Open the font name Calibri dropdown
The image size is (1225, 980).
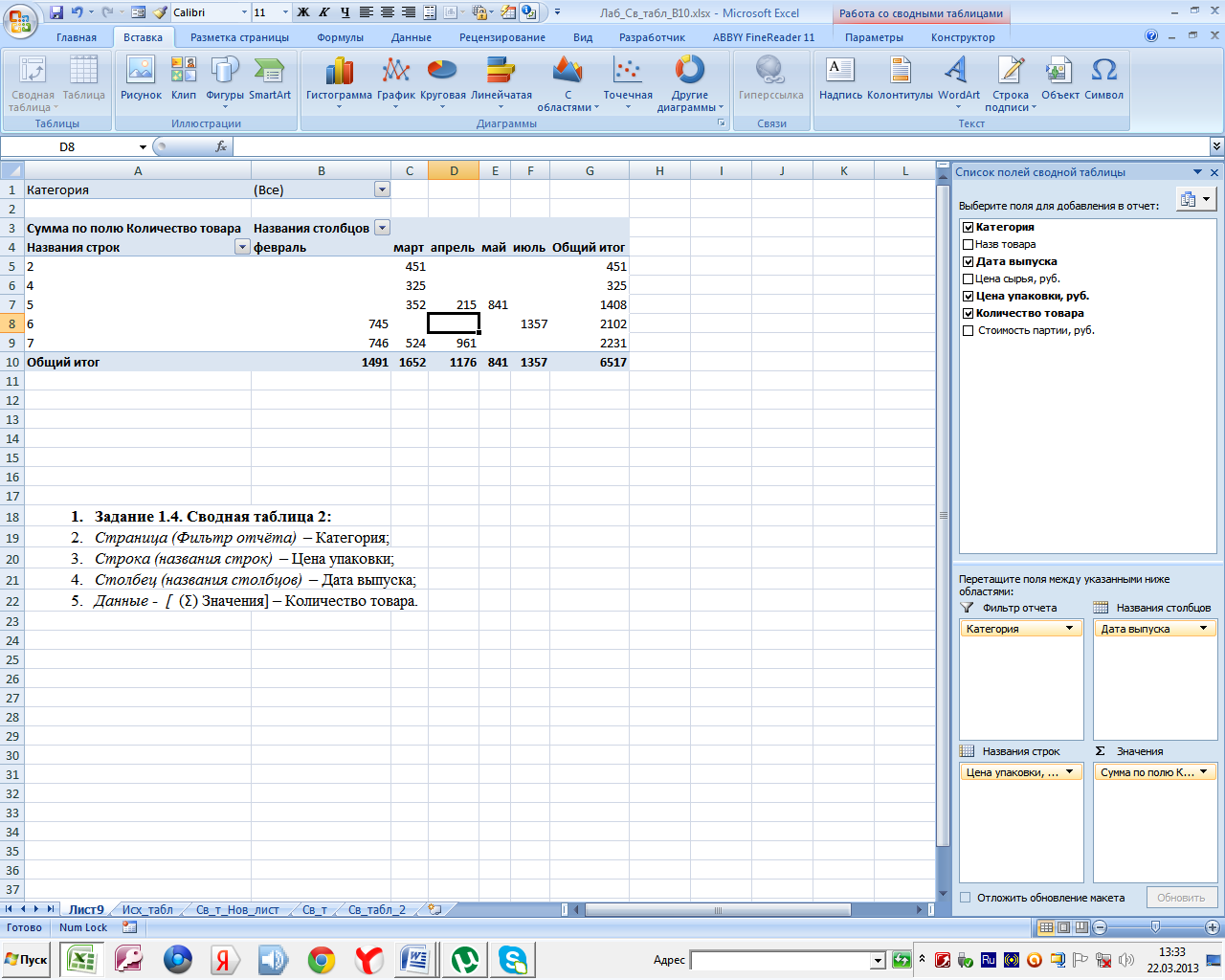[244, 12]
